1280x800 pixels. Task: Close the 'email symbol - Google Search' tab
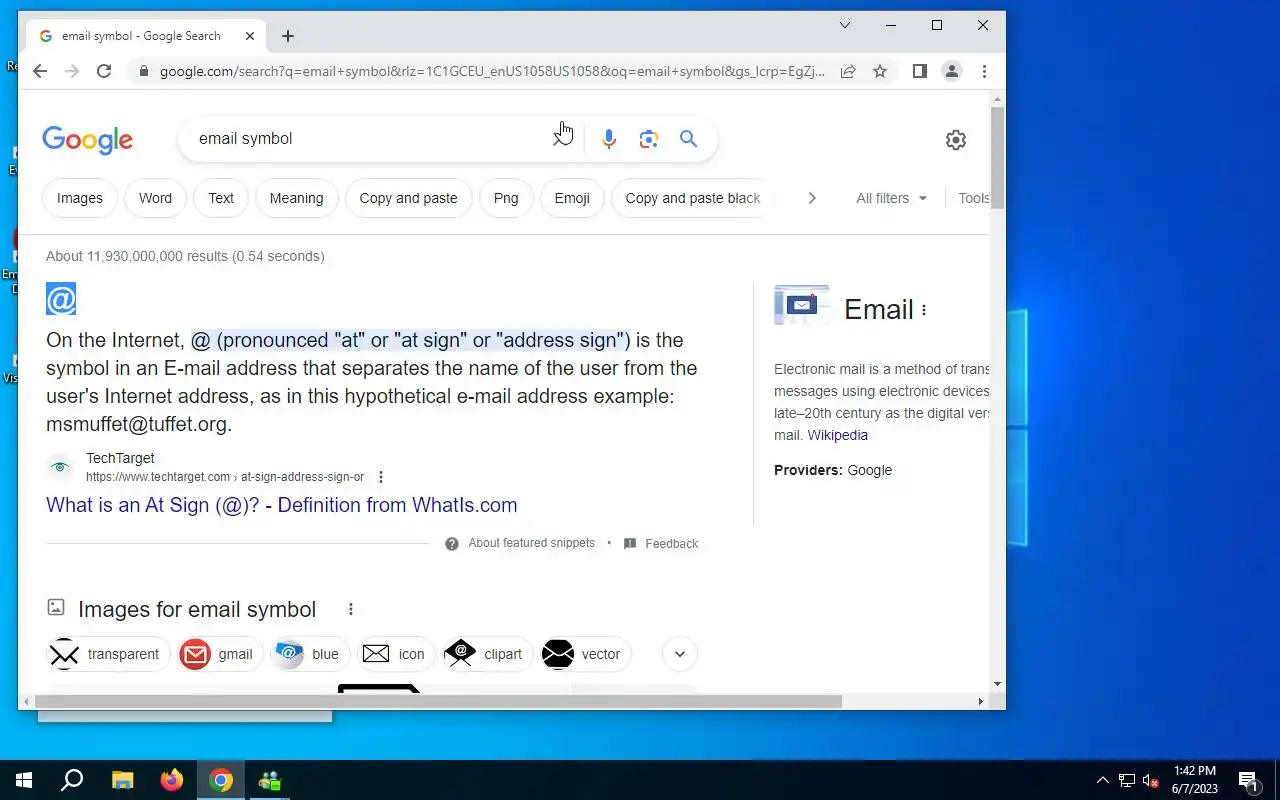[x=250, y=36]
